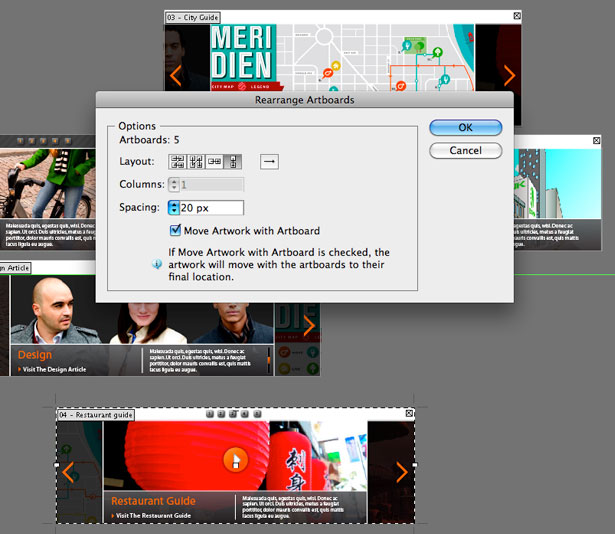Open the 'Visit The Design Article' link

(52, 369)
